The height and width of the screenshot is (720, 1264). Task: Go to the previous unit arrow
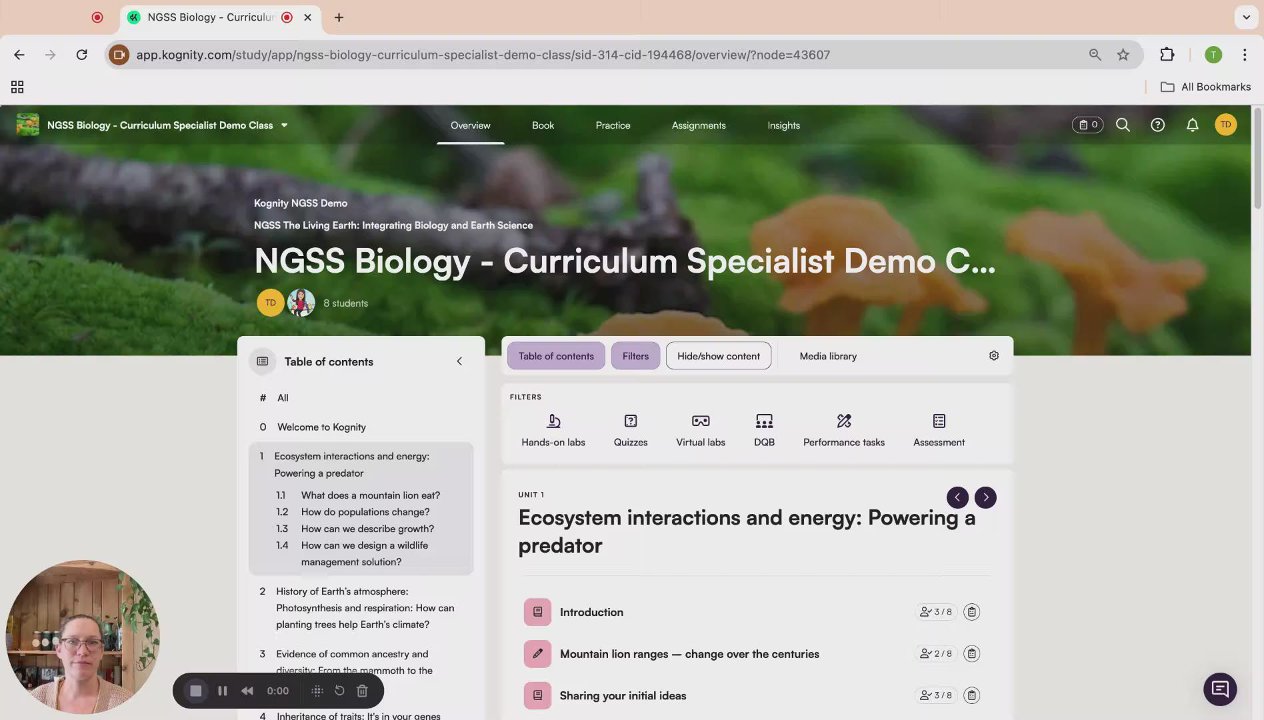957,497
